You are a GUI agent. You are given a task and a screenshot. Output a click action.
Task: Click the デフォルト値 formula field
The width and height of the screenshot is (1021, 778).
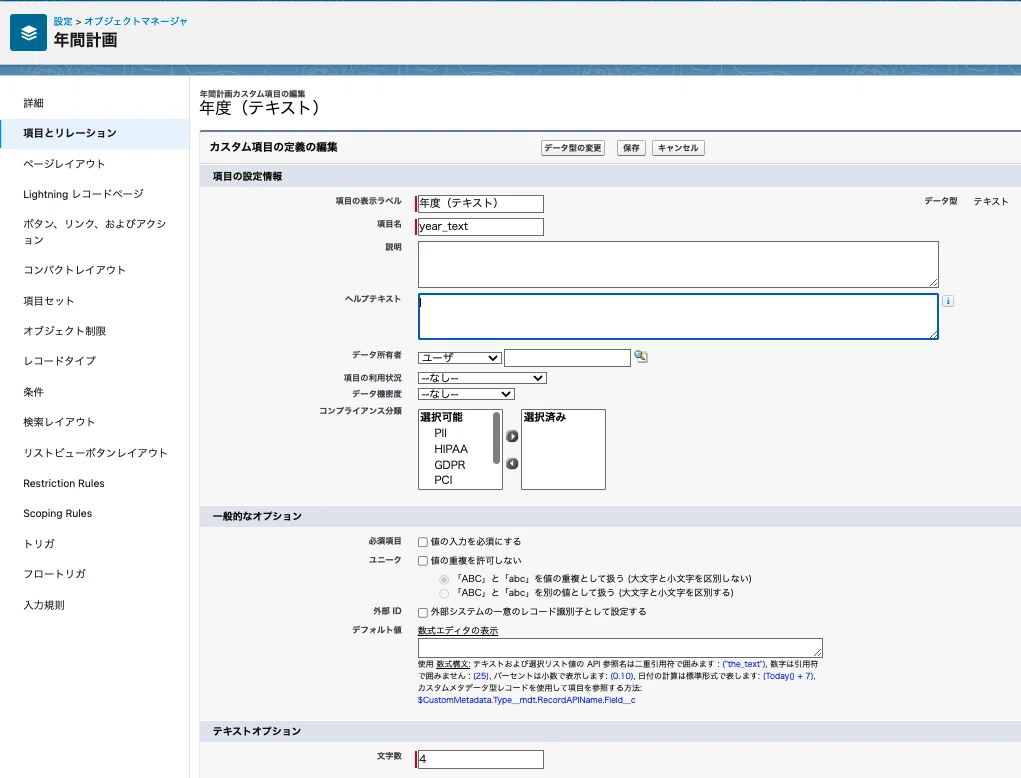click(620, 648)
